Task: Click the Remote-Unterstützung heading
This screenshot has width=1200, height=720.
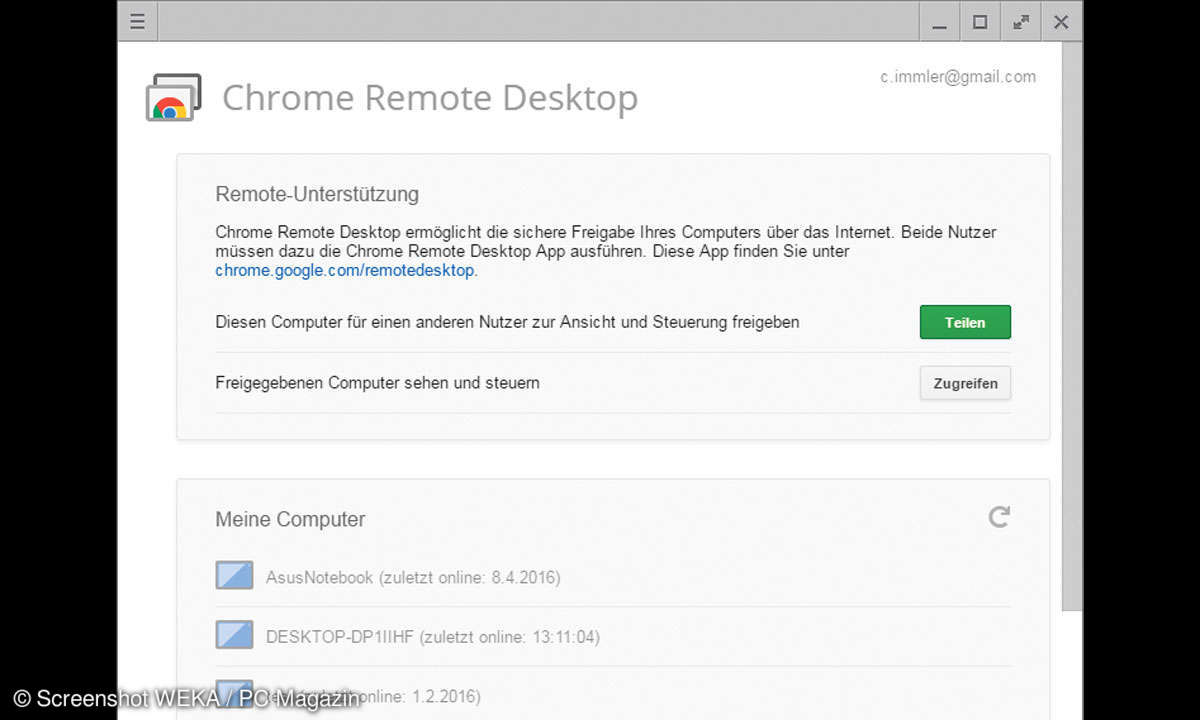Action: pos(317,194)
